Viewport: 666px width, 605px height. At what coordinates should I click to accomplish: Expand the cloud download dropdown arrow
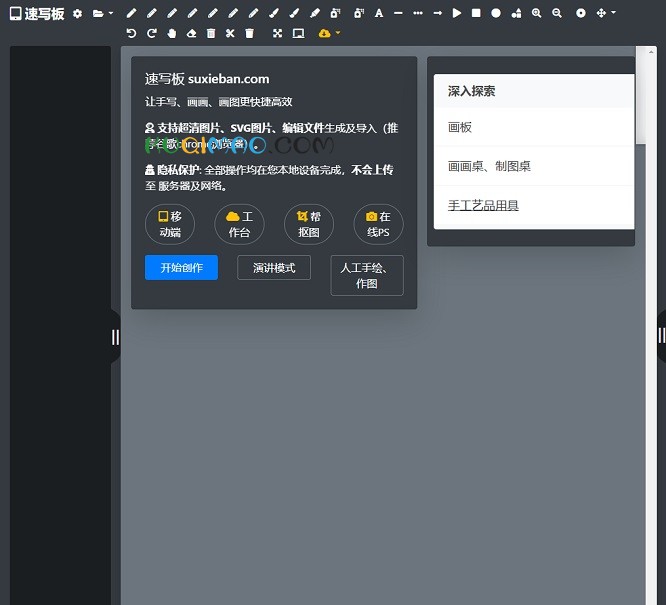pos(338,32)
